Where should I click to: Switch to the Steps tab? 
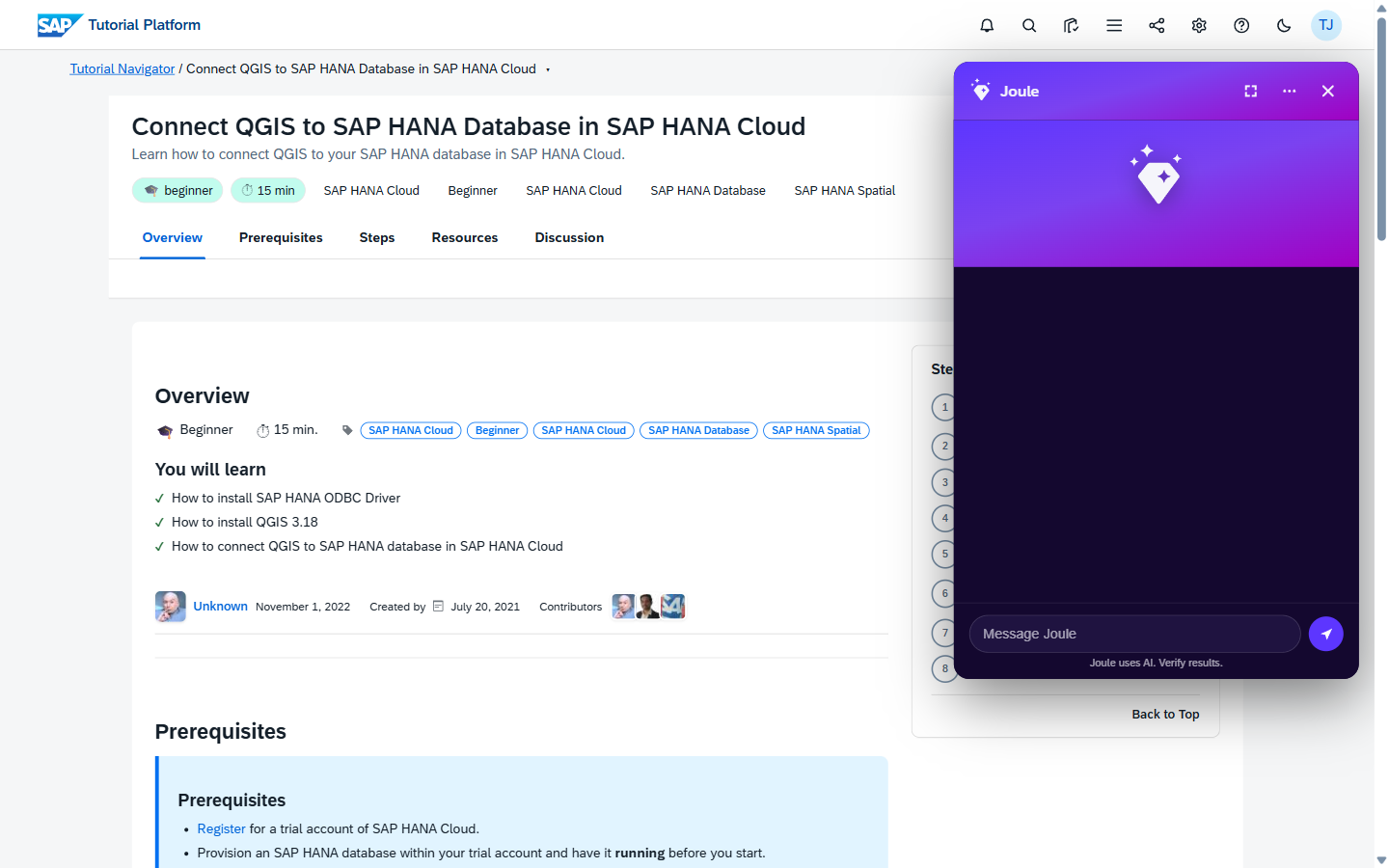click(377, 237)
